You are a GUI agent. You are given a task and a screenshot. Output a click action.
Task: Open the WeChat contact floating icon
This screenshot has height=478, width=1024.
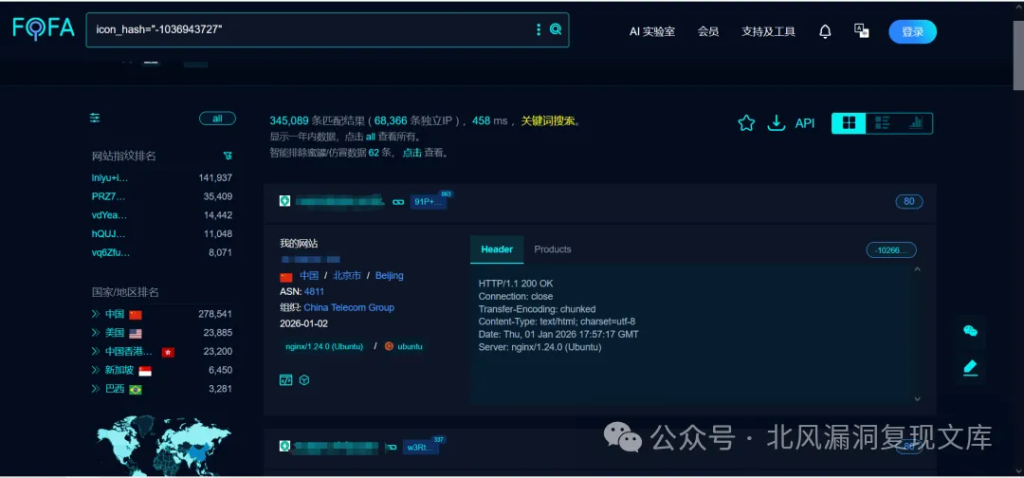tap(969, 331)
